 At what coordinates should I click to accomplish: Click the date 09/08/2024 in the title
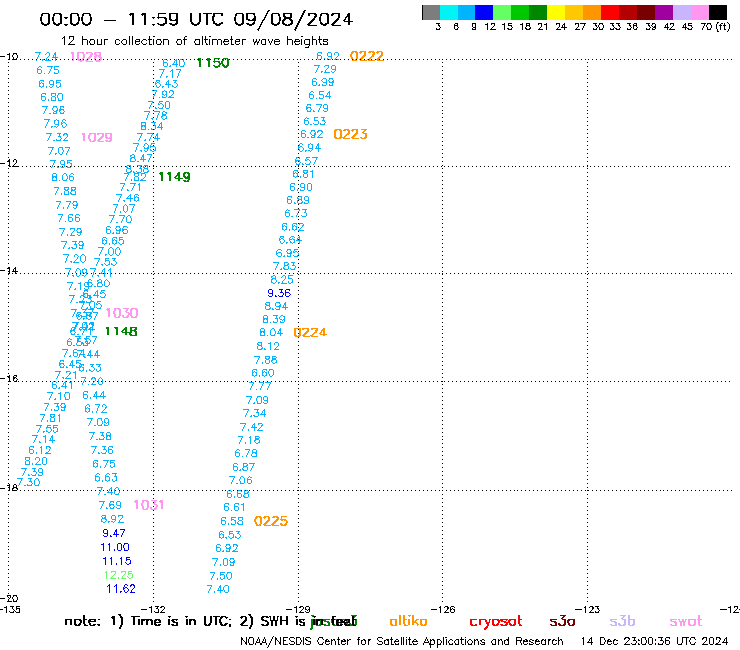tap(293, 19)
